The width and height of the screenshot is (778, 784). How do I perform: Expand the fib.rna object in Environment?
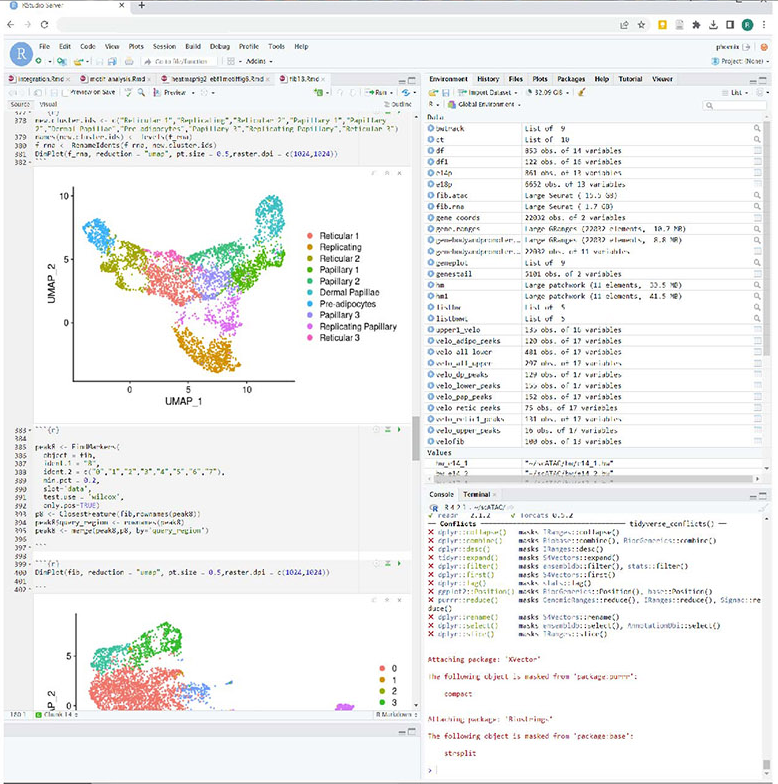430,206
